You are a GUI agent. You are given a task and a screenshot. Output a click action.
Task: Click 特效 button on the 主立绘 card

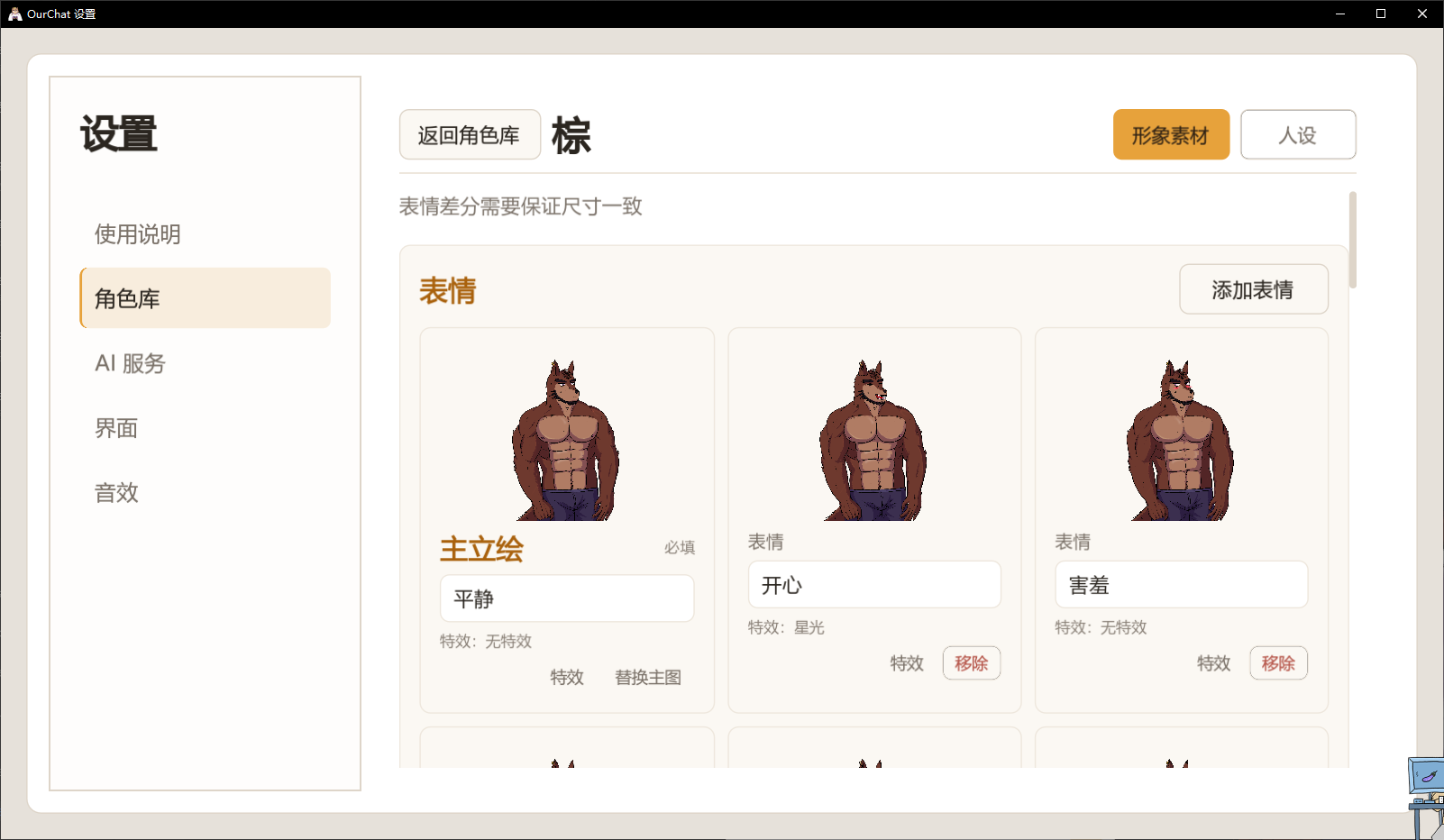click(x=567, y=677)
